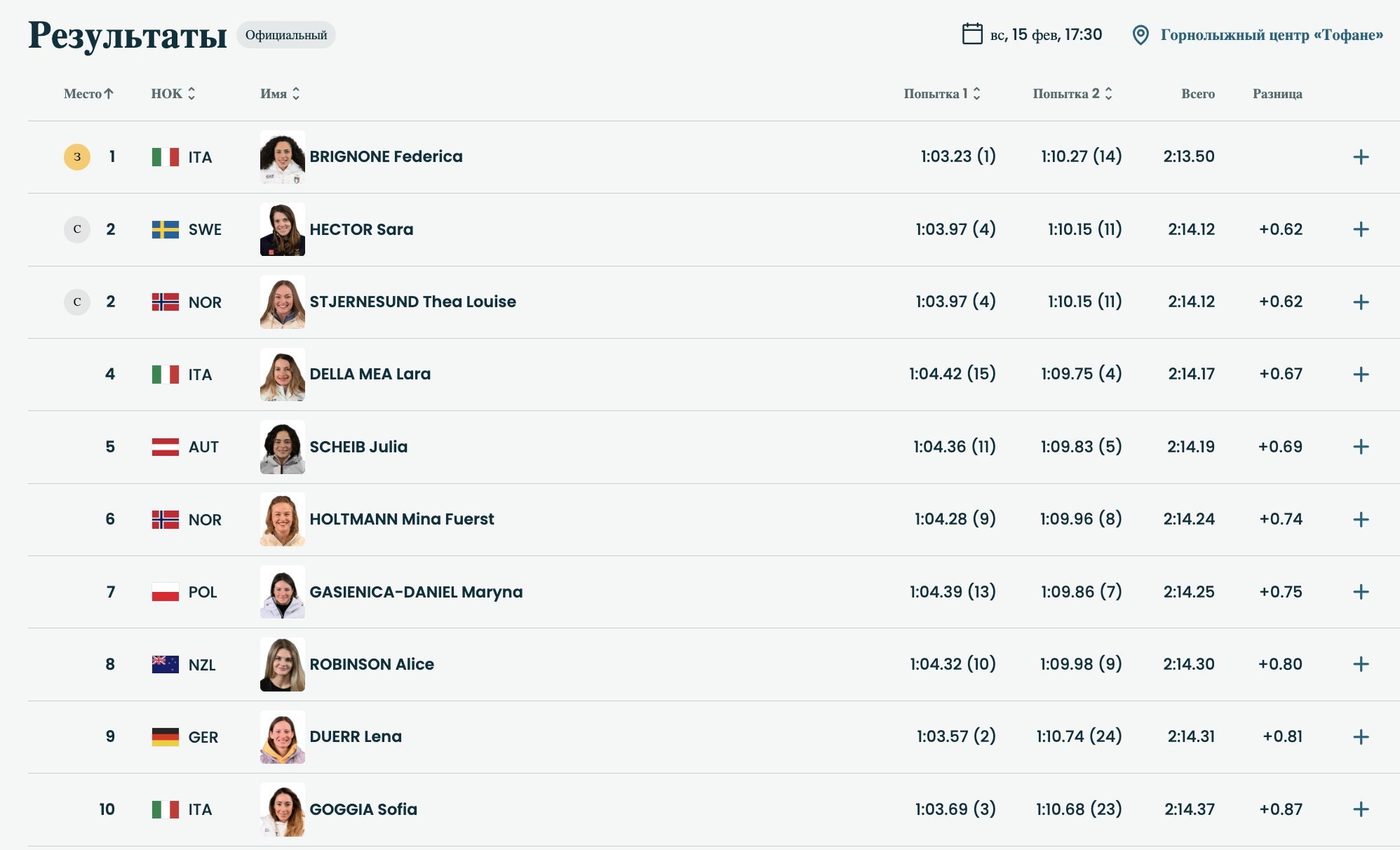Sort by Попытка 1 times
The image size is (1400, 850).
point(941,94)
